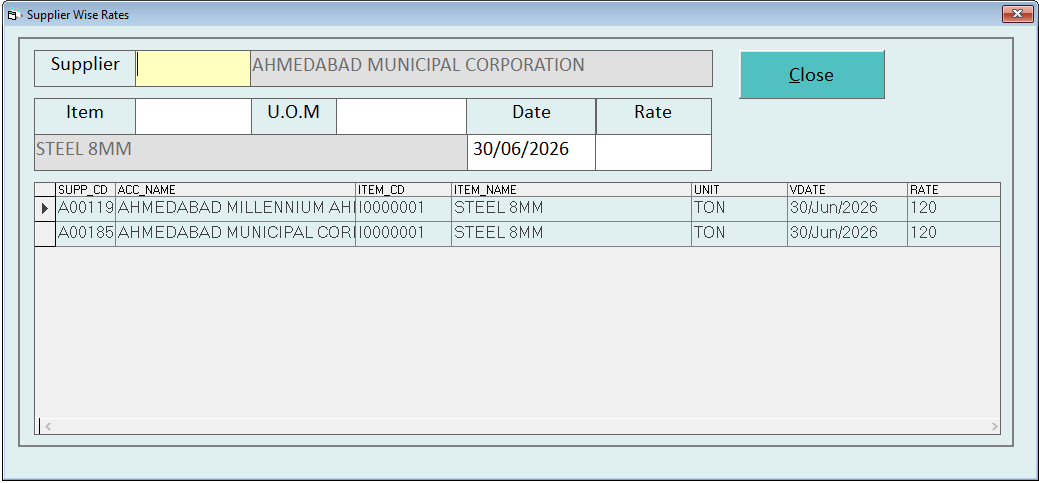Click the SUPP_CD column header
The width and height of the screenshot is (1039, 483).
coord(85,189)
